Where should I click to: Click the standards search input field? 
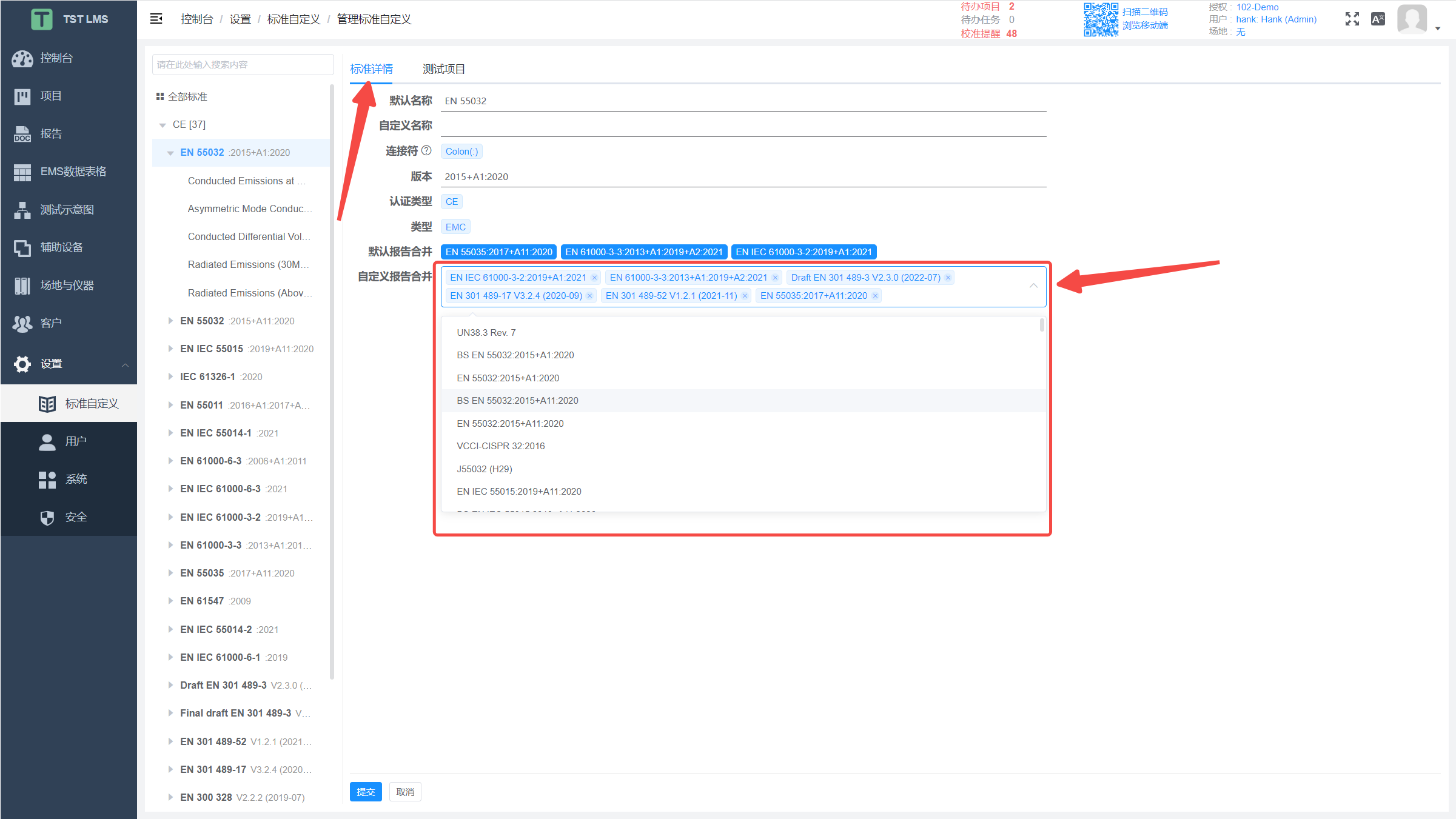243,65
